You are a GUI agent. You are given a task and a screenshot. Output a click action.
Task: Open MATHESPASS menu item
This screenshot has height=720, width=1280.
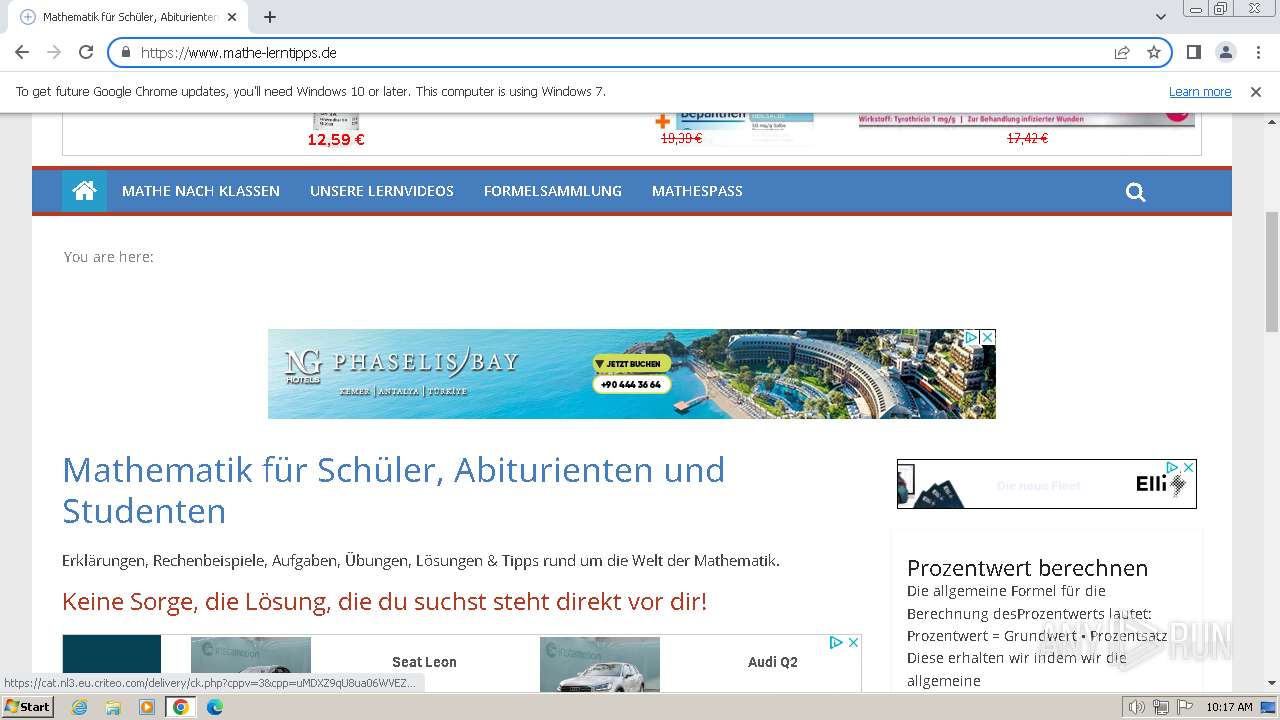click(697, 191)
